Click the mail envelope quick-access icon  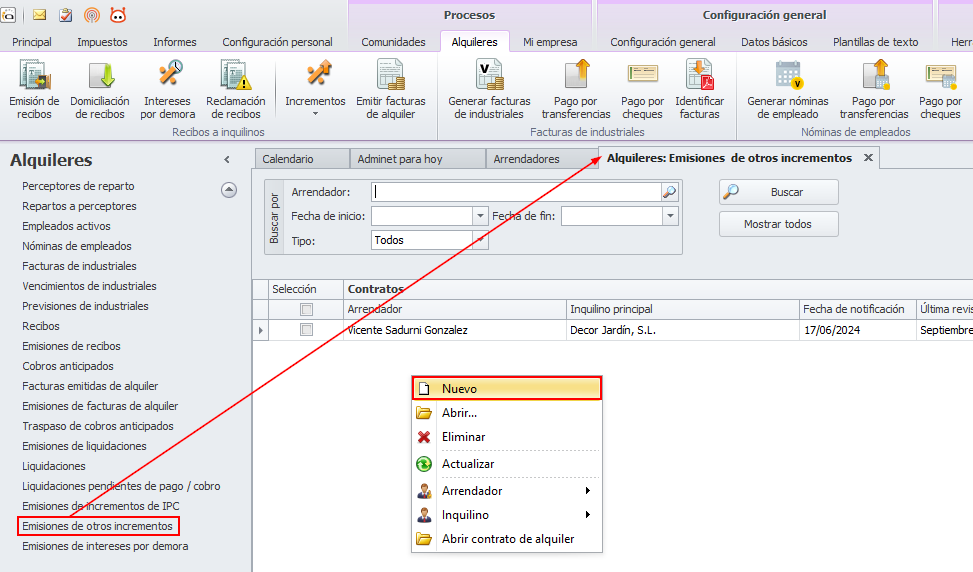(40, 15)
